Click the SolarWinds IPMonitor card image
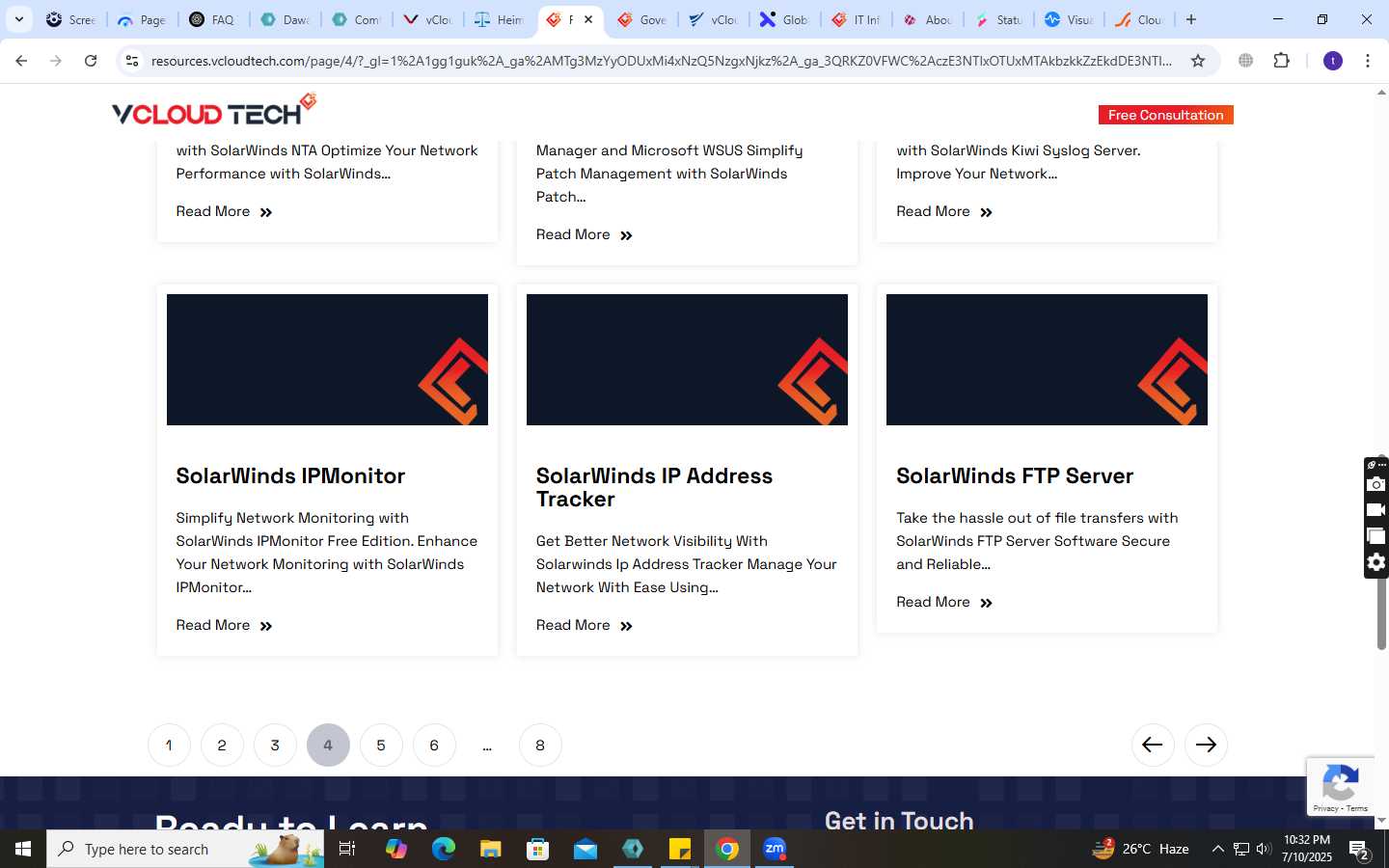Viewport: 1389px width, 868px height. point(327,360)
